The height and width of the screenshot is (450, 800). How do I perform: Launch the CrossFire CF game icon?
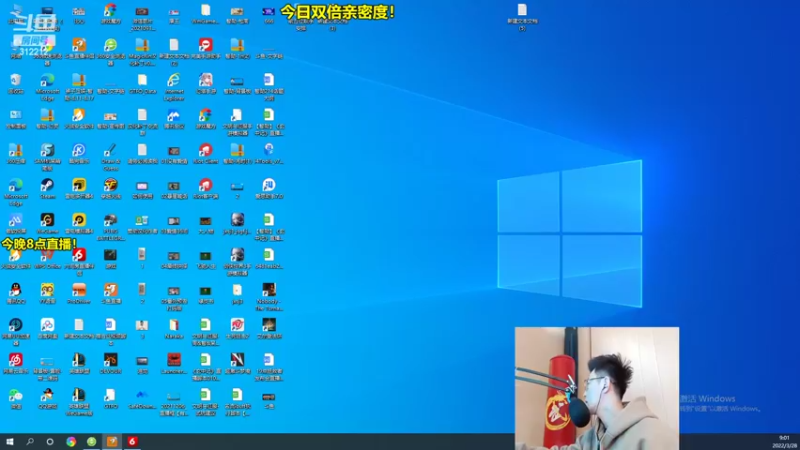click(x=110, y=187)
